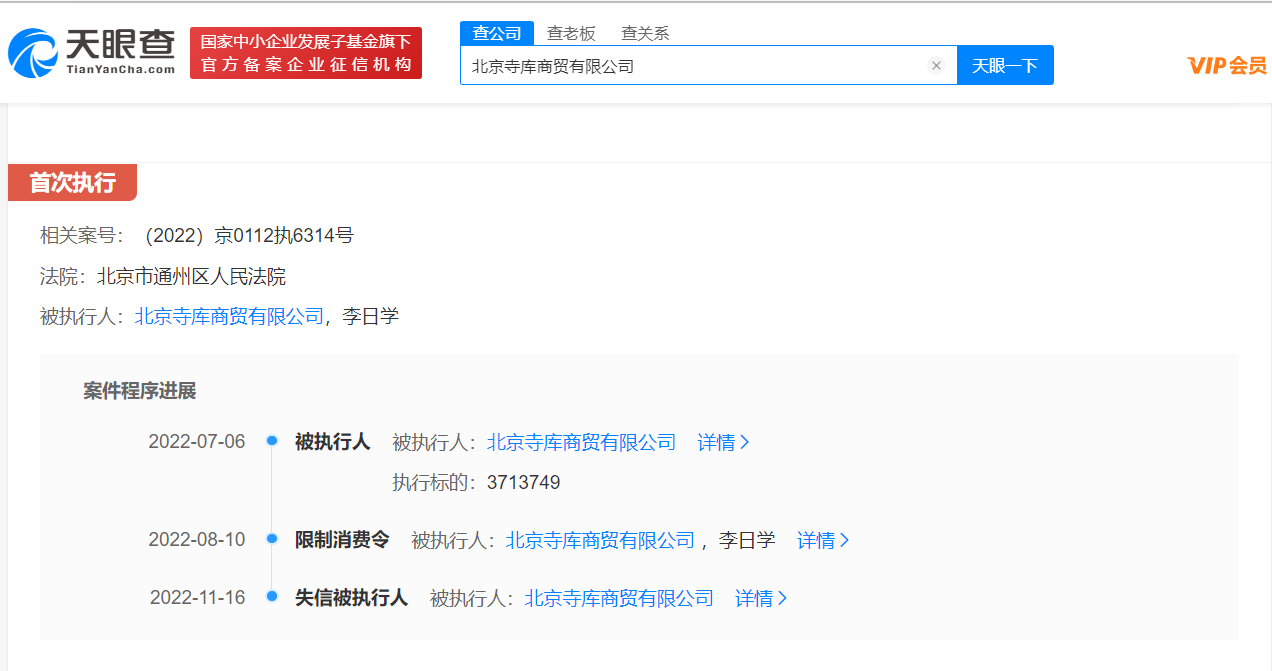This screenshot has height=671, width=1272.
Task: Select the 案件程序进展 heading
Action: click(x=140, y=391)
